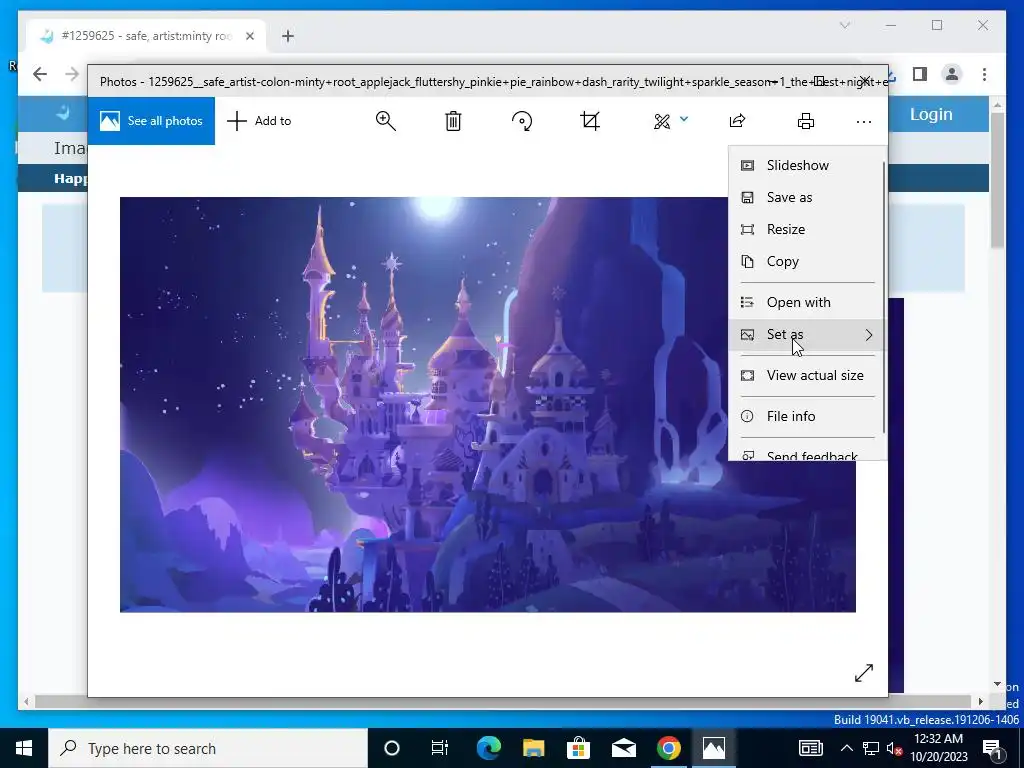Click the full screen expand arrows icon

tap(863, 673)
